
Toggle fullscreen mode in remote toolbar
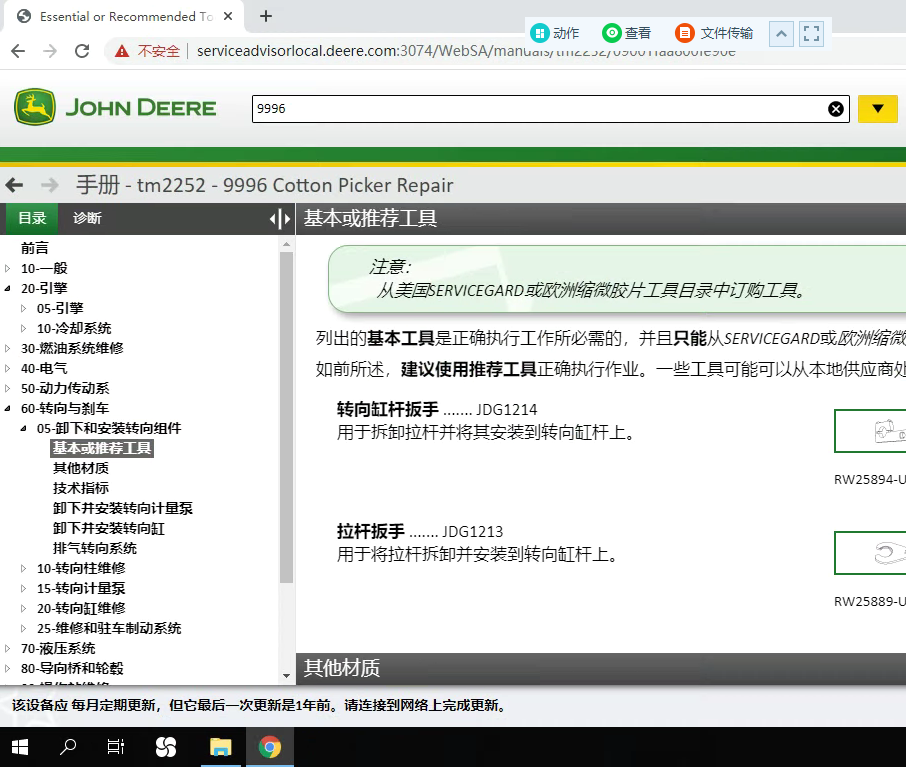click(811, 34)
